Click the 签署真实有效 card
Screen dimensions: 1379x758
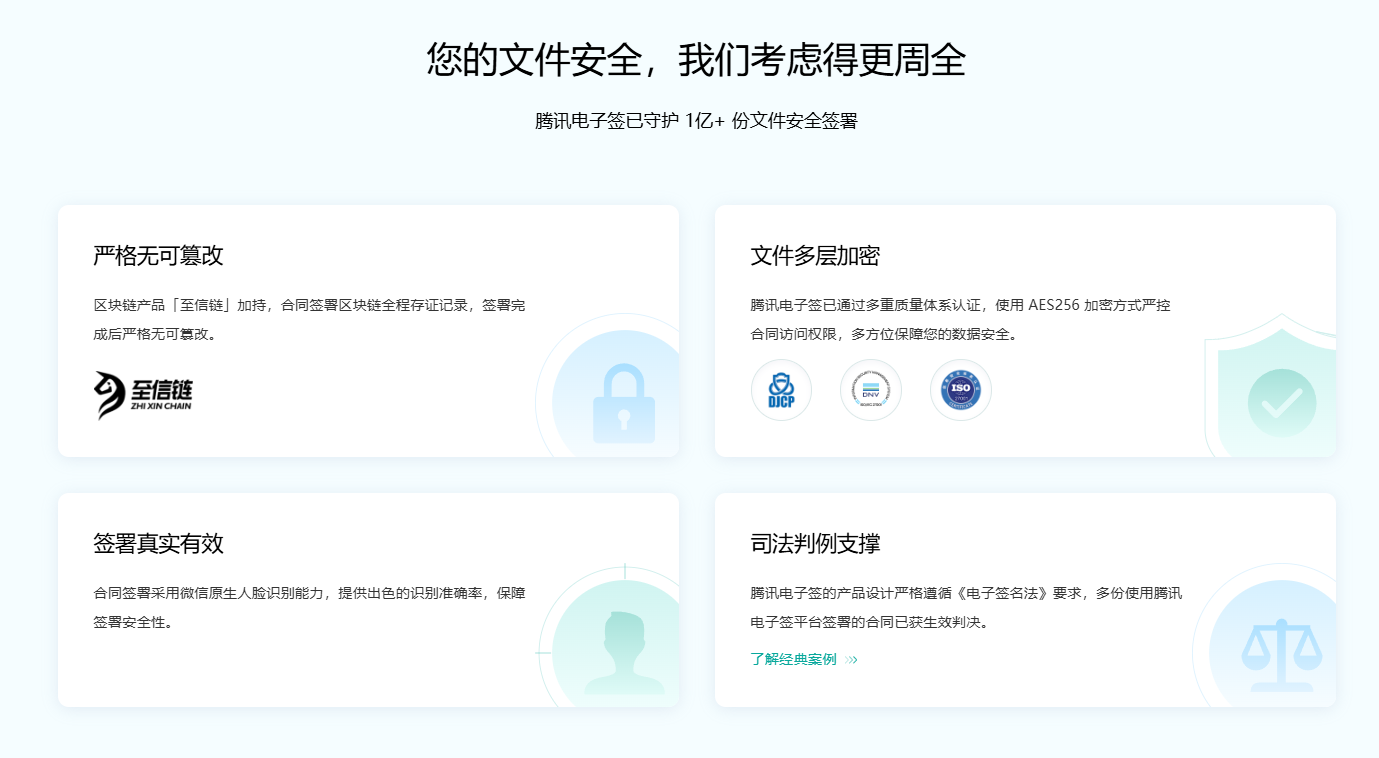[x=368, y=600]
